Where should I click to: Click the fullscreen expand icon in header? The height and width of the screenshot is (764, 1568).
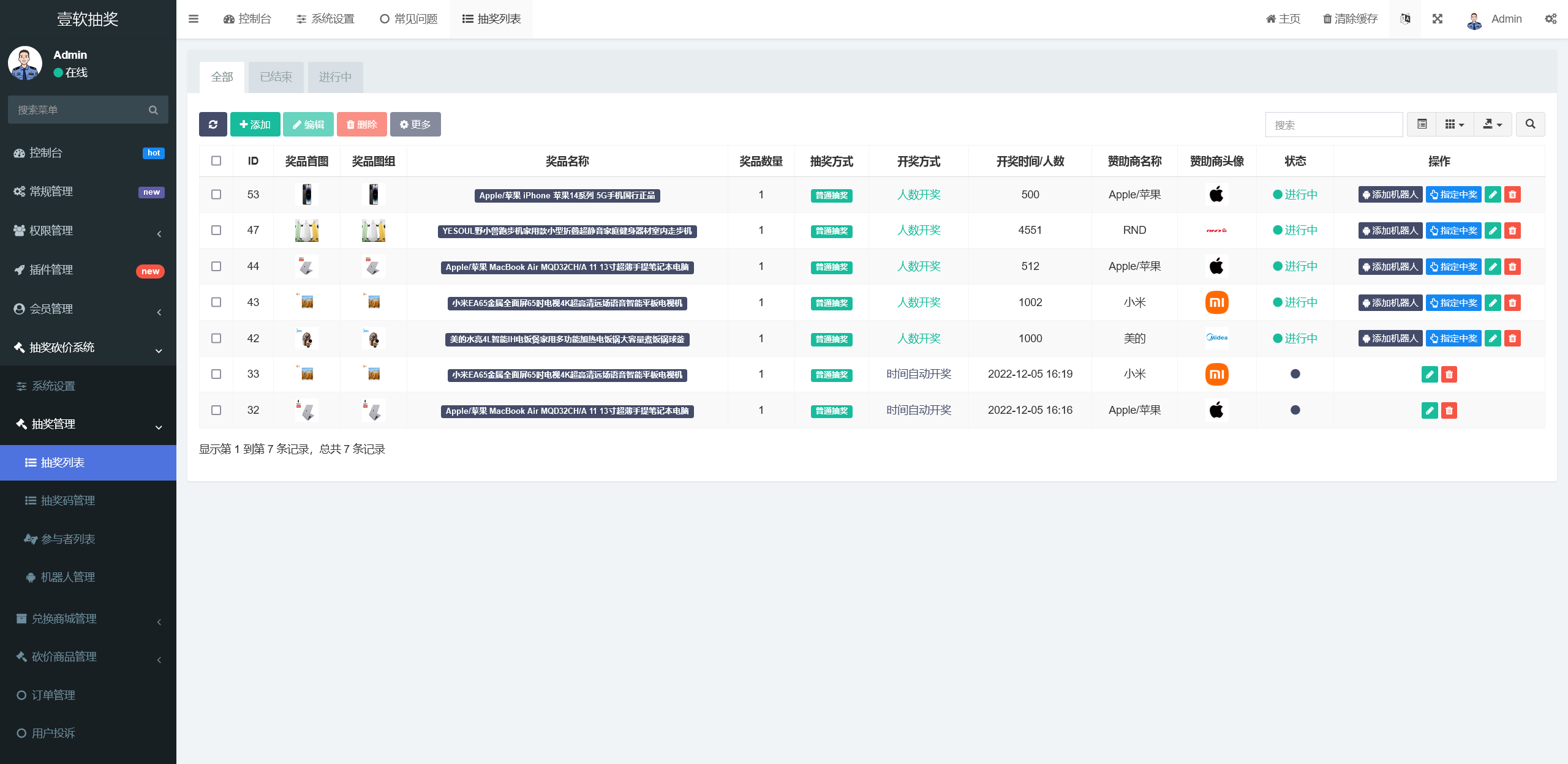pyautogui.click(x=1437, y=19)
